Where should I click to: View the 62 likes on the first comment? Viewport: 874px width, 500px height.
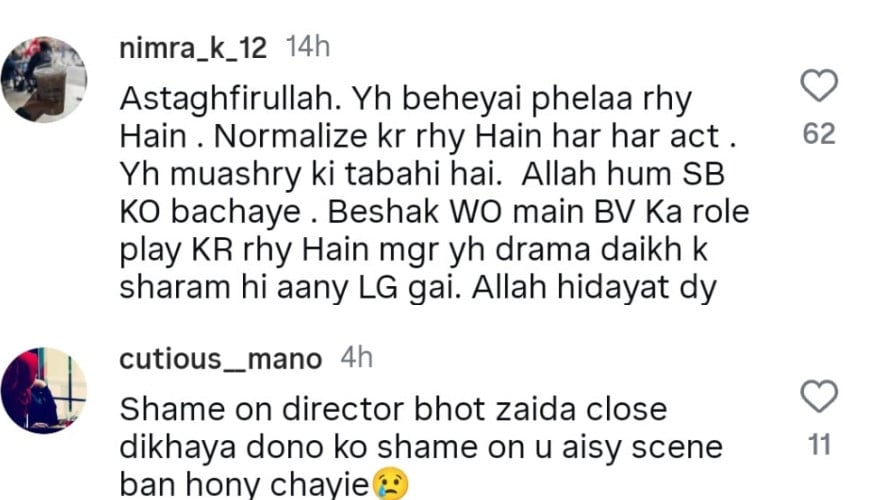[819, 134]
